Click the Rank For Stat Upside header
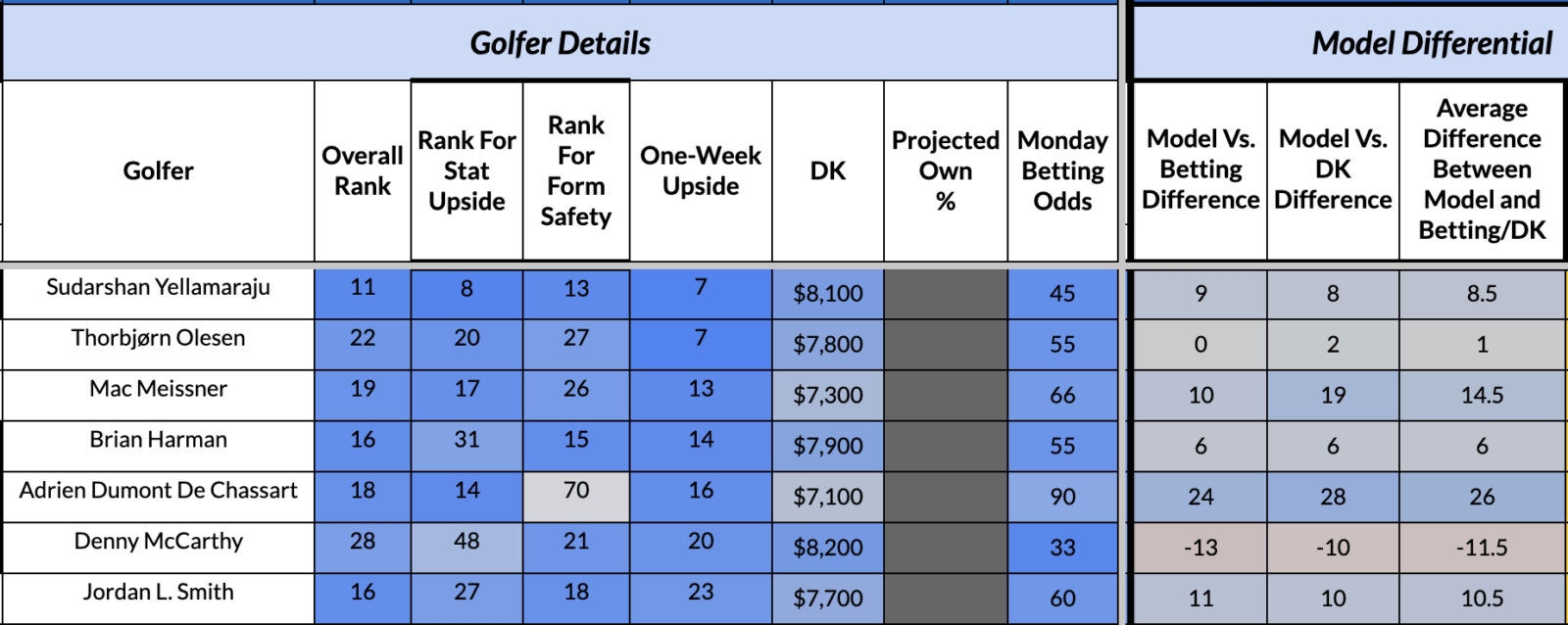The height and width of the screenshot is (625, 1568). tap(466, 171)
